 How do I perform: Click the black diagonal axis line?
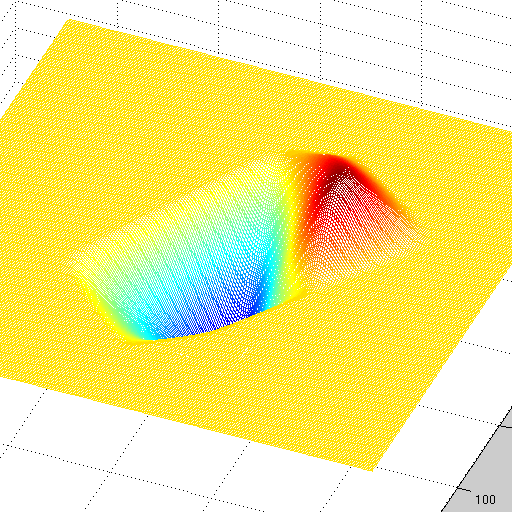pyautogui.click(x=477, y=460)
